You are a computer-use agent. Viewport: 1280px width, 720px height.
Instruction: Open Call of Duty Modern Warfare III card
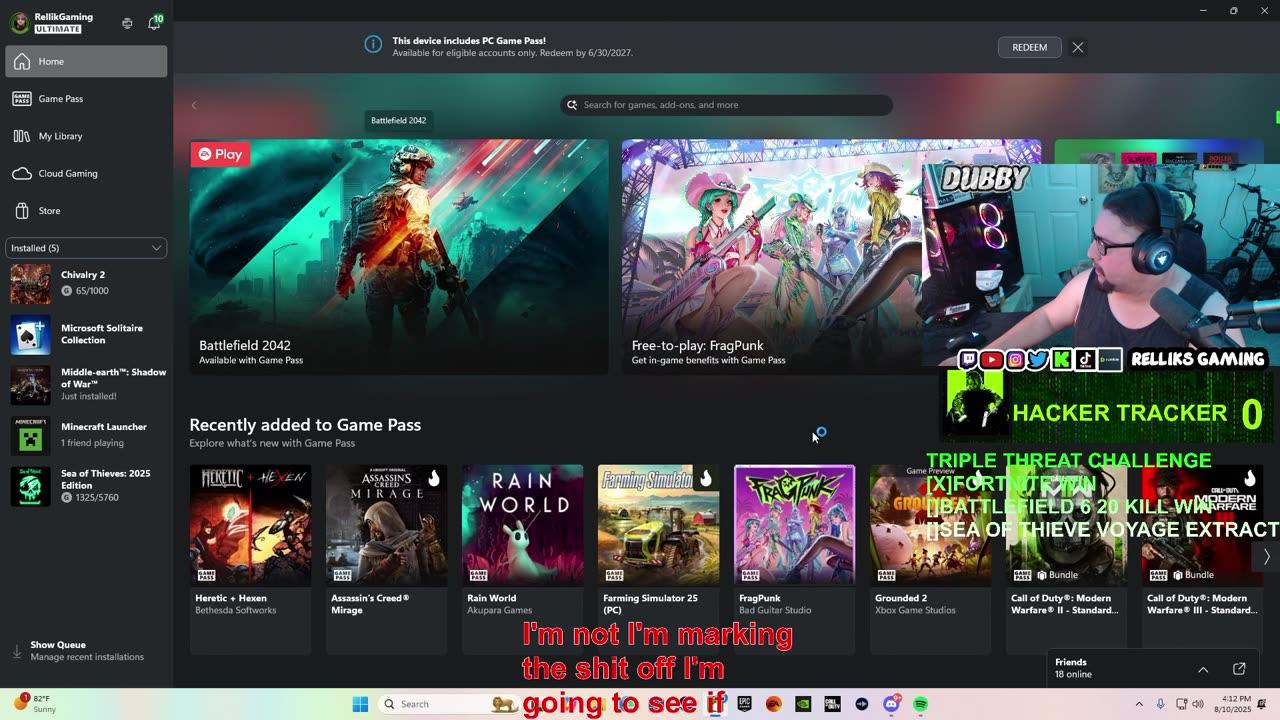[x=1202, y=559]
